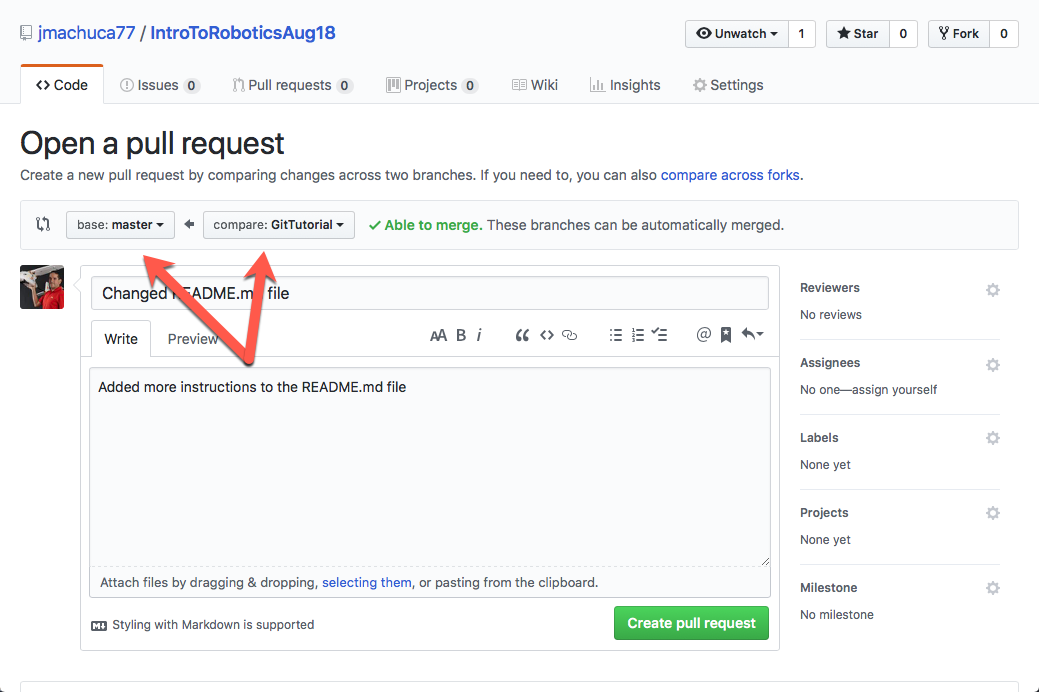Insert code formatting

(x=547, y=335)
